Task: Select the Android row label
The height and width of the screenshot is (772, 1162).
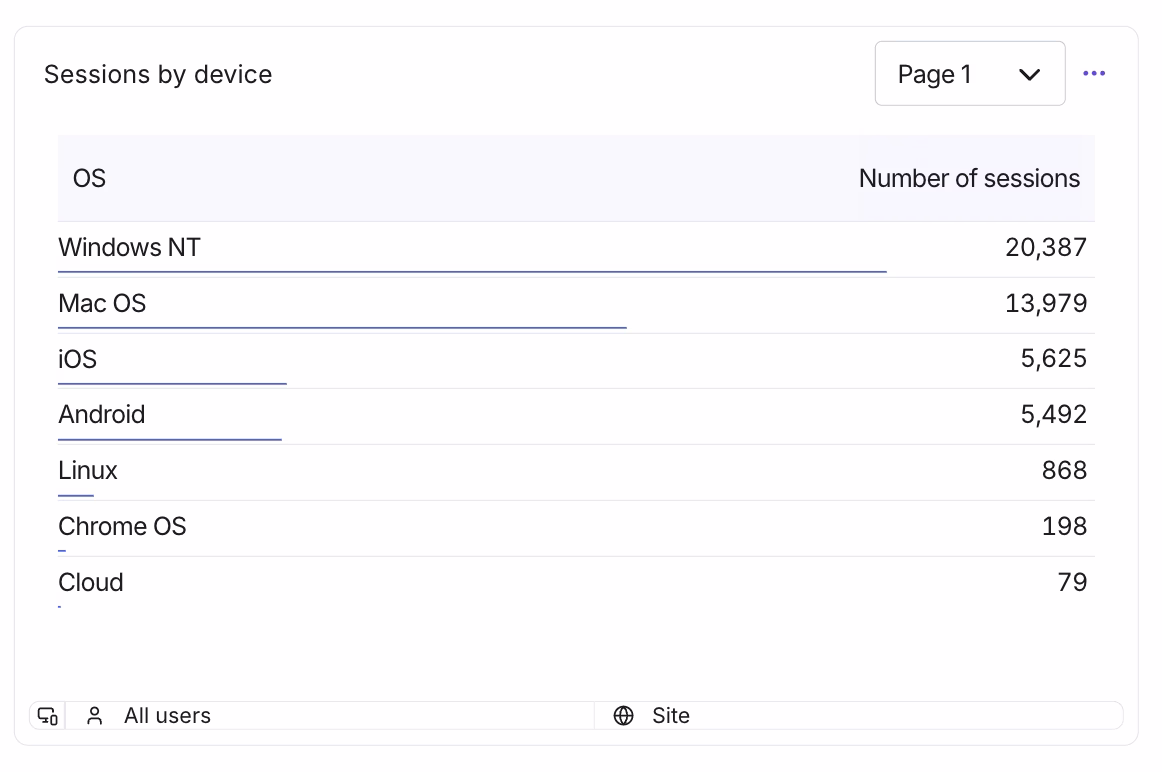Action: (x=102, y=415)
